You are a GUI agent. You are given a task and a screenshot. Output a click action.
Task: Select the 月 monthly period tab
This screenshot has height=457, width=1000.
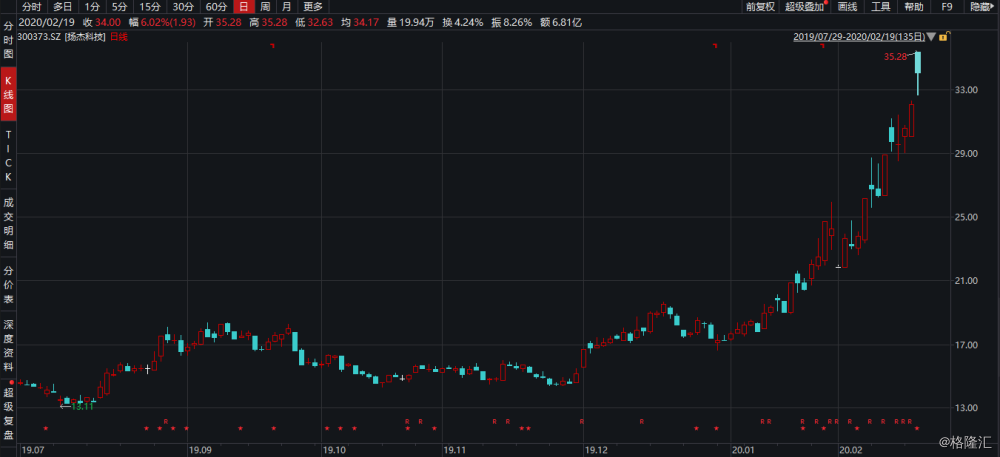click(287, 7)
